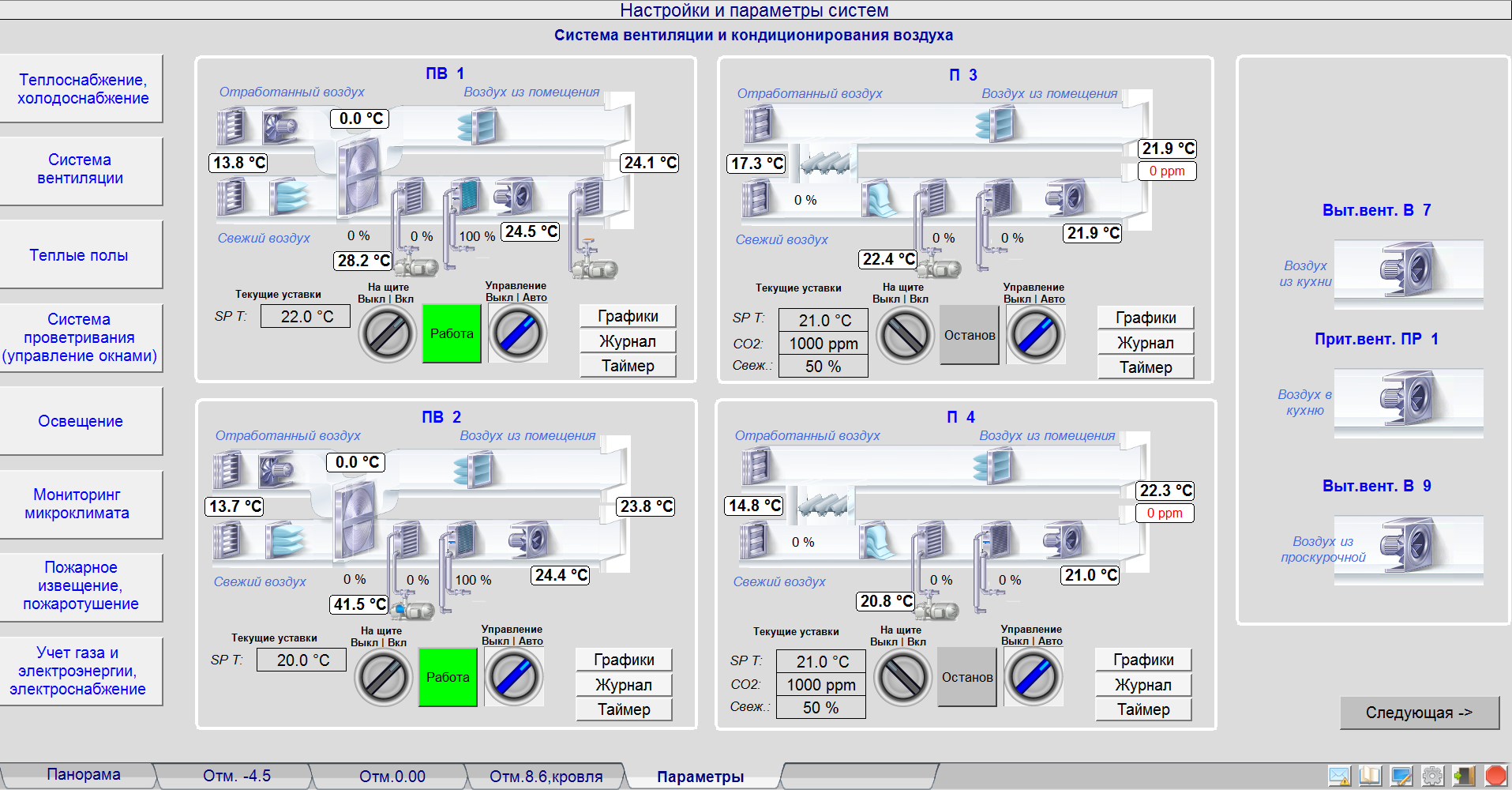Click the exit door icon

point(1464,776)
